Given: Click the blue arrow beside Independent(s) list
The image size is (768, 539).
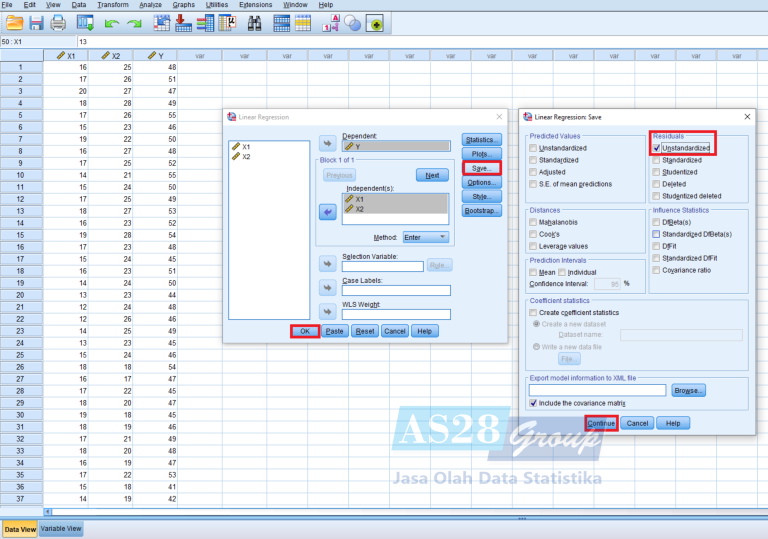Looking at the screenshot, I should (327, 212).
